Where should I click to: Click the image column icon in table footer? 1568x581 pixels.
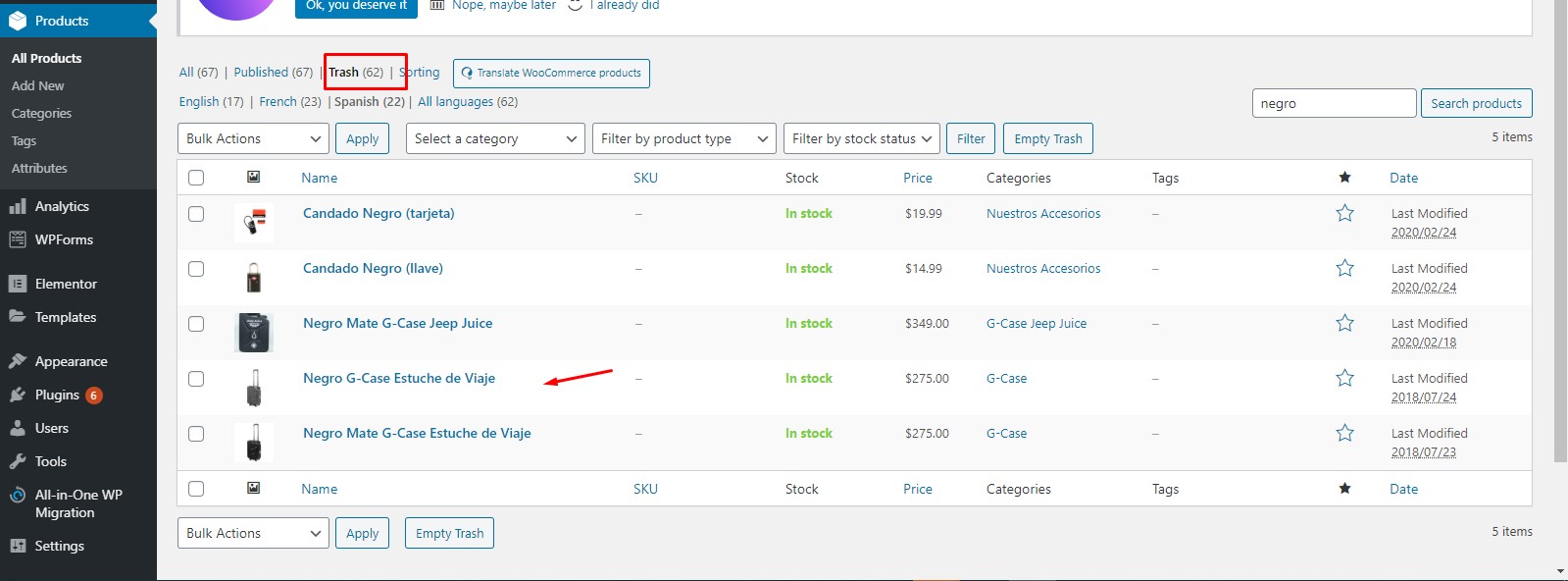click(253, 488)
